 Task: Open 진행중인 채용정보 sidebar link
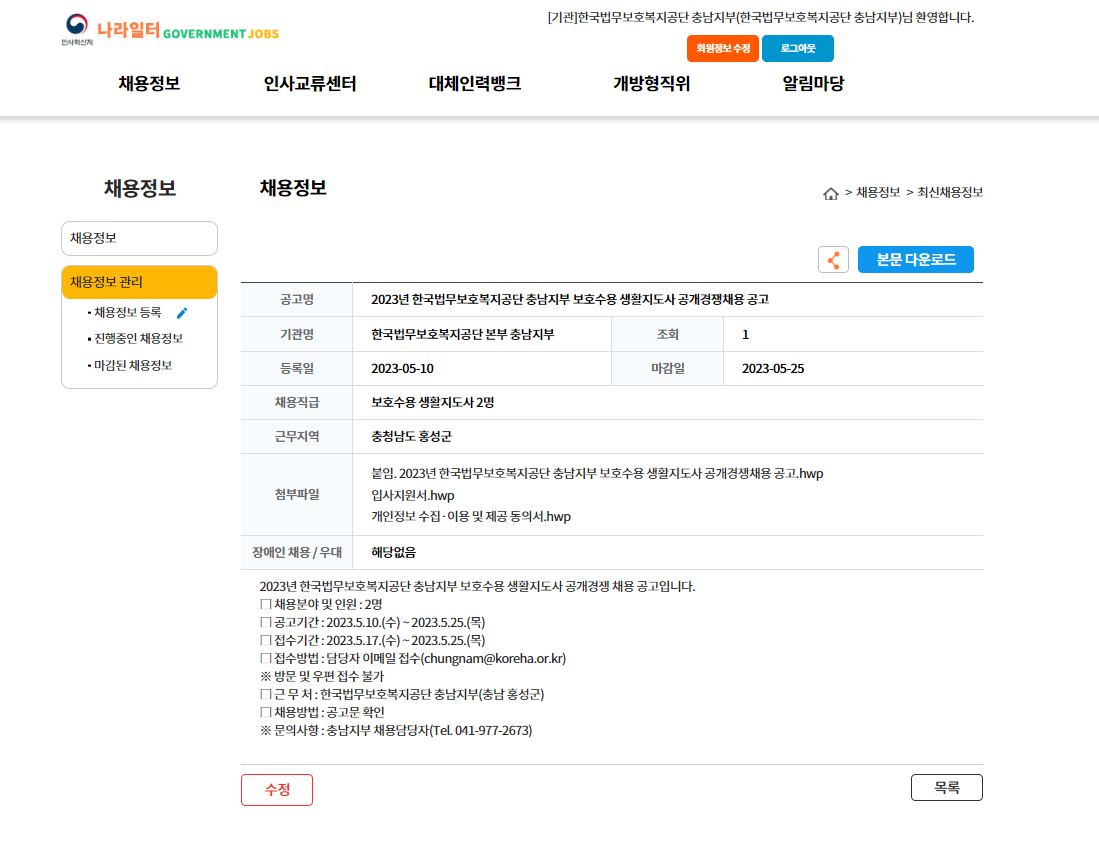[138, 338]
